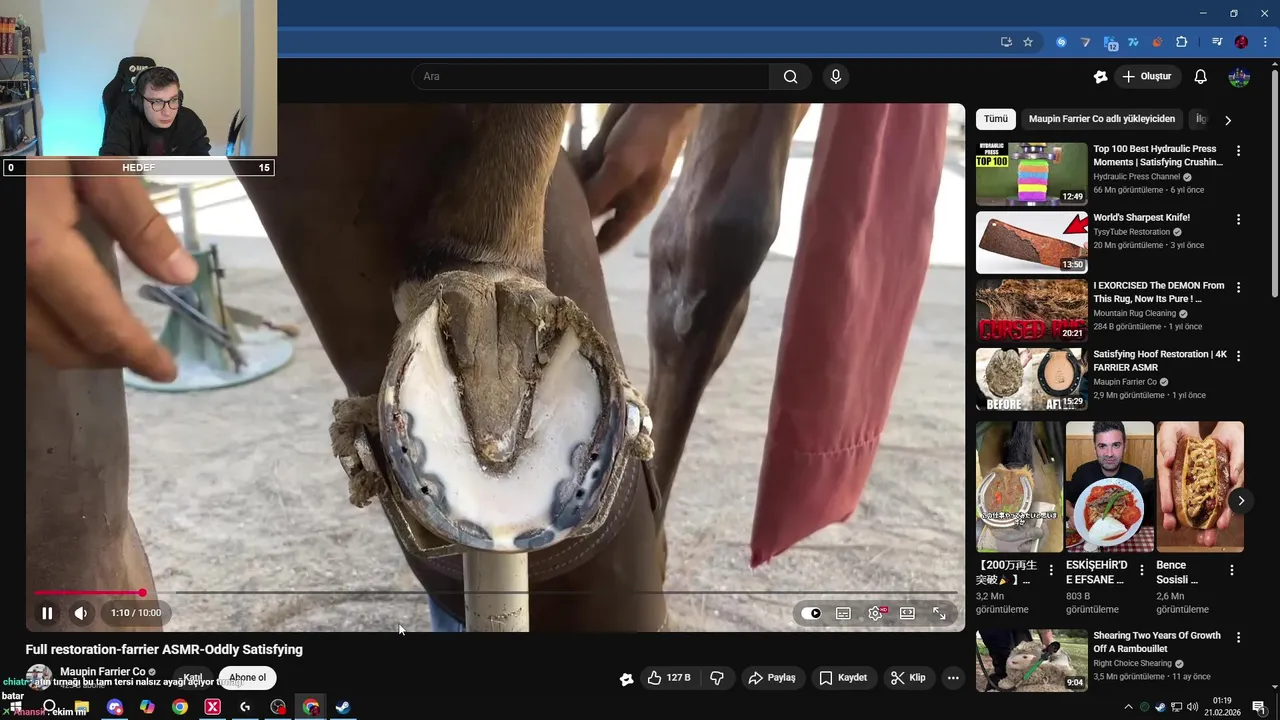Open the Maupin Farrier Co channel name
The image size is (1280, 720).
[103, 672]
